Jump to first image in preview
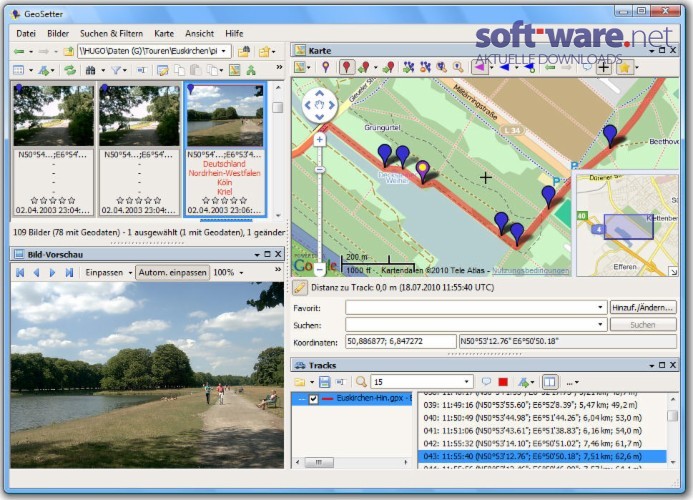This screenshot has width=693, height=500. coord(20,272)
